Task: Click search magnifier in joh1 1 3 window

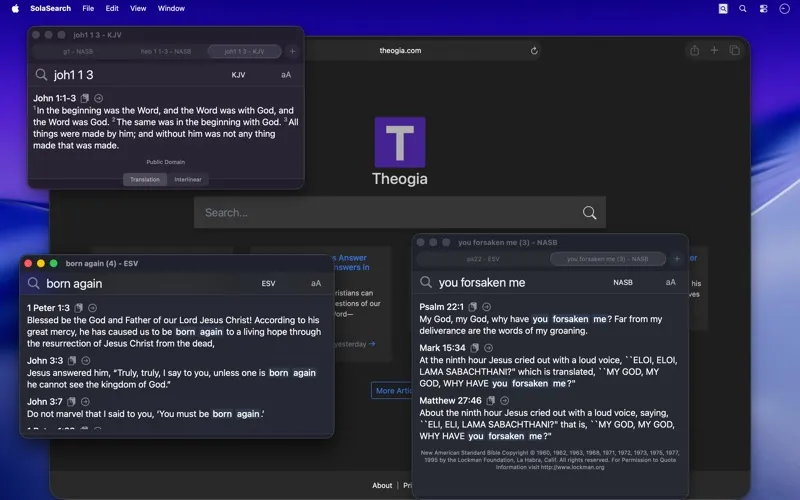Action: click(x=41, y=75)
